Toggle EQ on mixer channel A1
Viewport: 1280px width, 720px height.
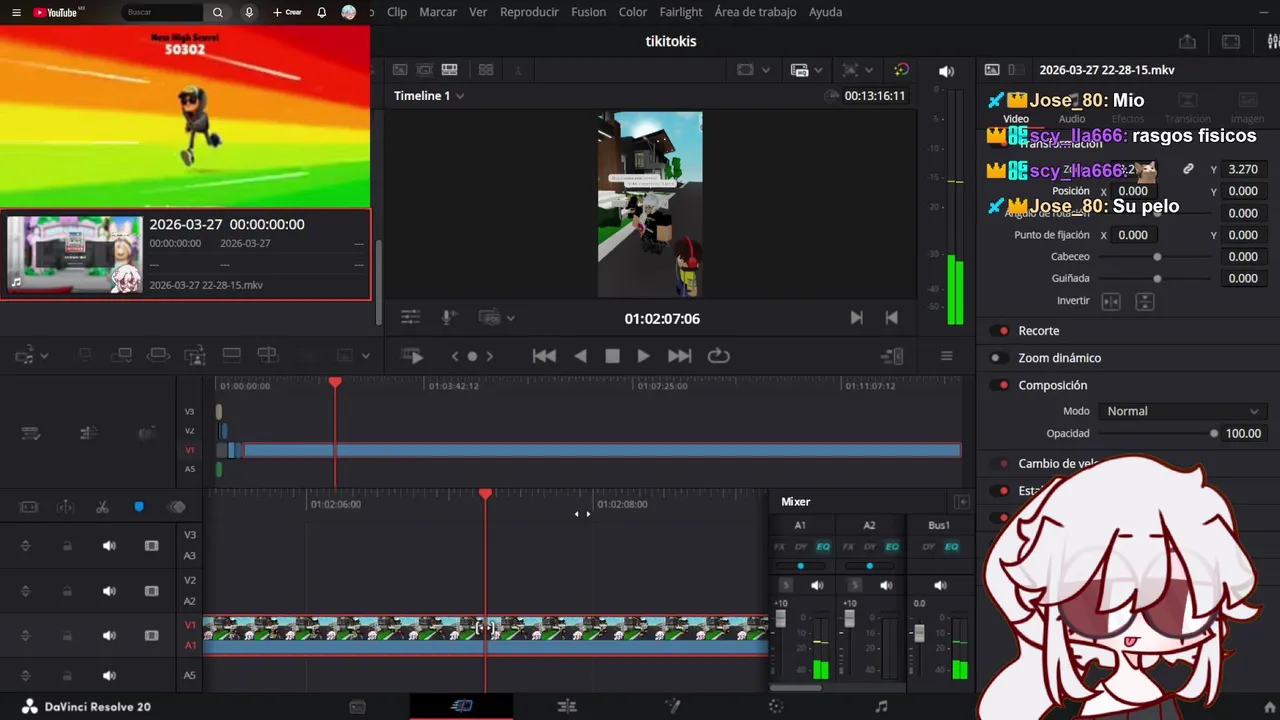(823, 547)
